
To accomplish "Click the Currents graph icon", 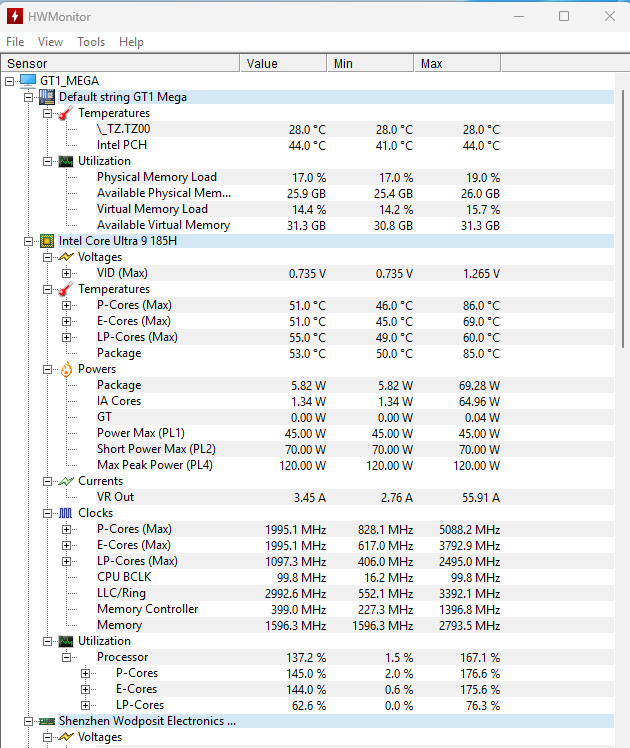I will click(66, 481).
